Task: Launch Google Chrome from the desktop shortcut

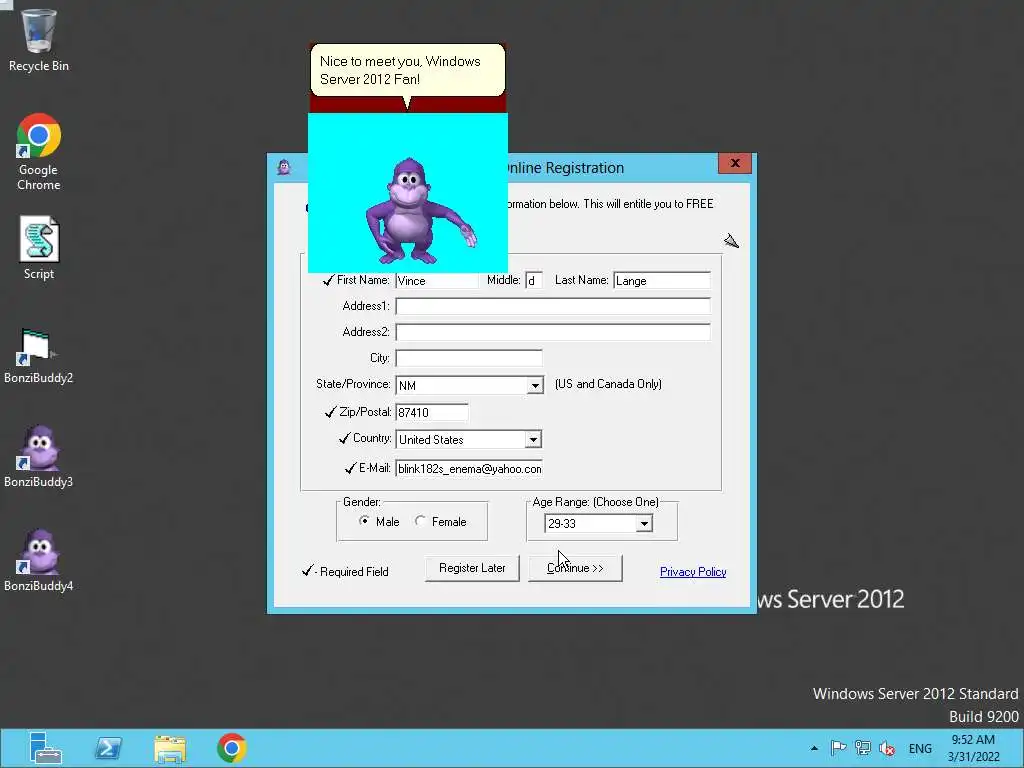Action: pyautogui.click(x=39, y=152)
